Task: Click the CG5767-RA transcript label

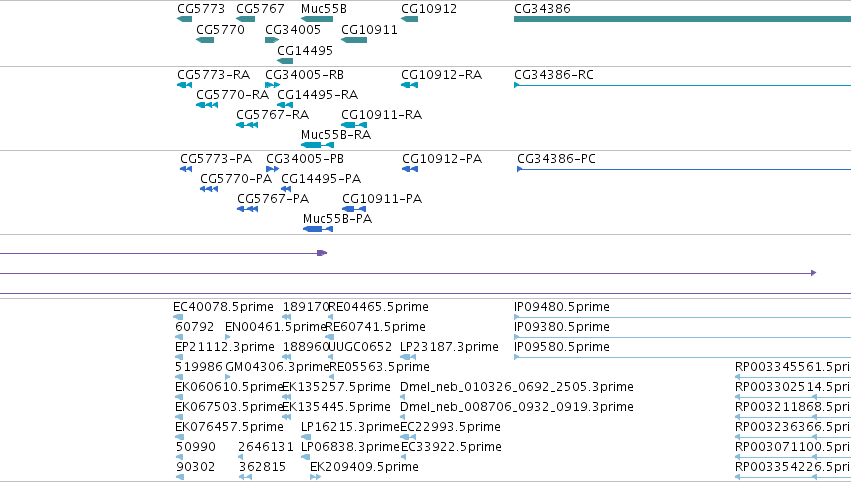Action: pos(272,115)
